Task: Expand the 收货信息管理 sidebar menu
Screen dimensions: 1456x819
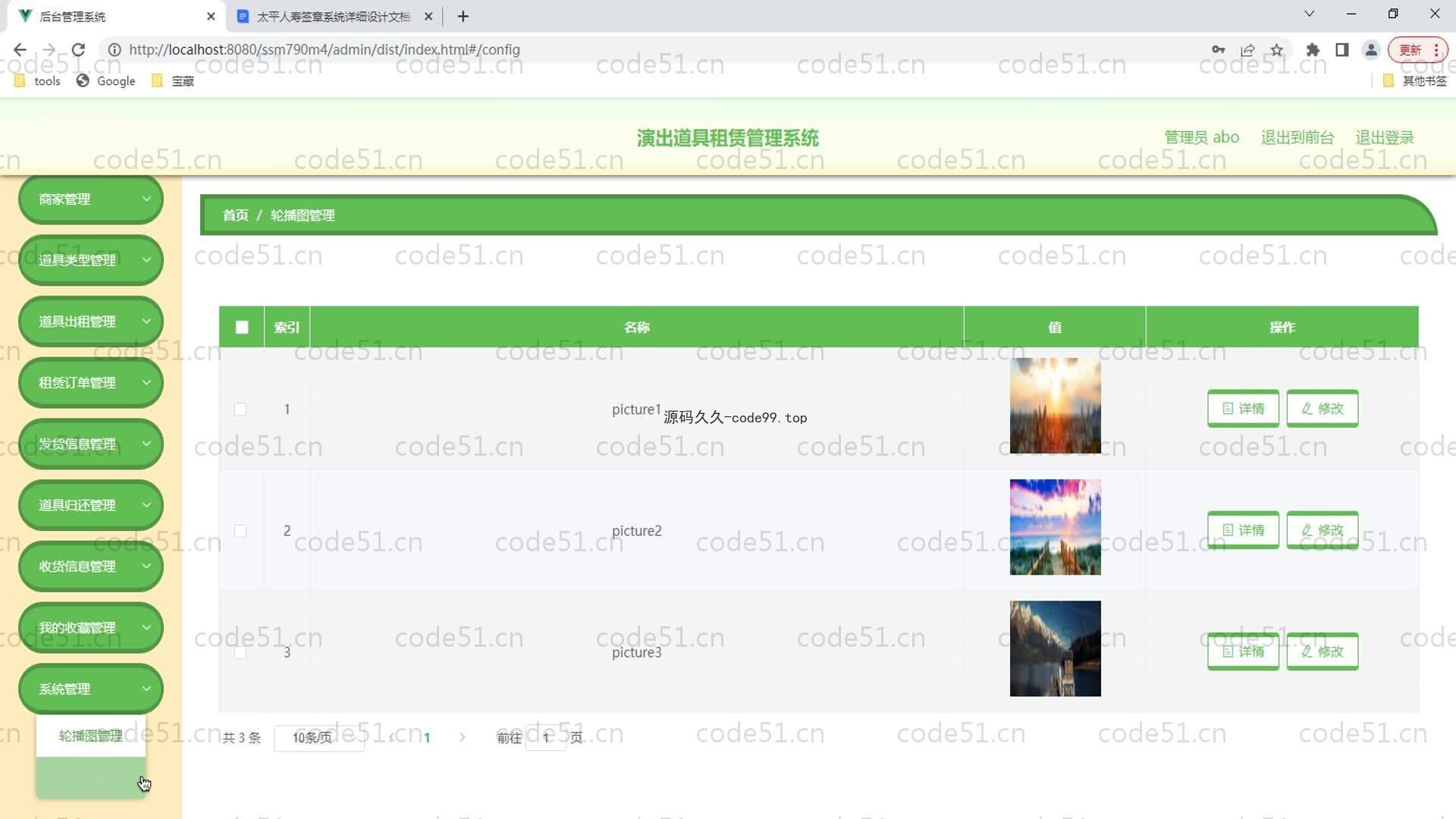Action: pos(91,566)
